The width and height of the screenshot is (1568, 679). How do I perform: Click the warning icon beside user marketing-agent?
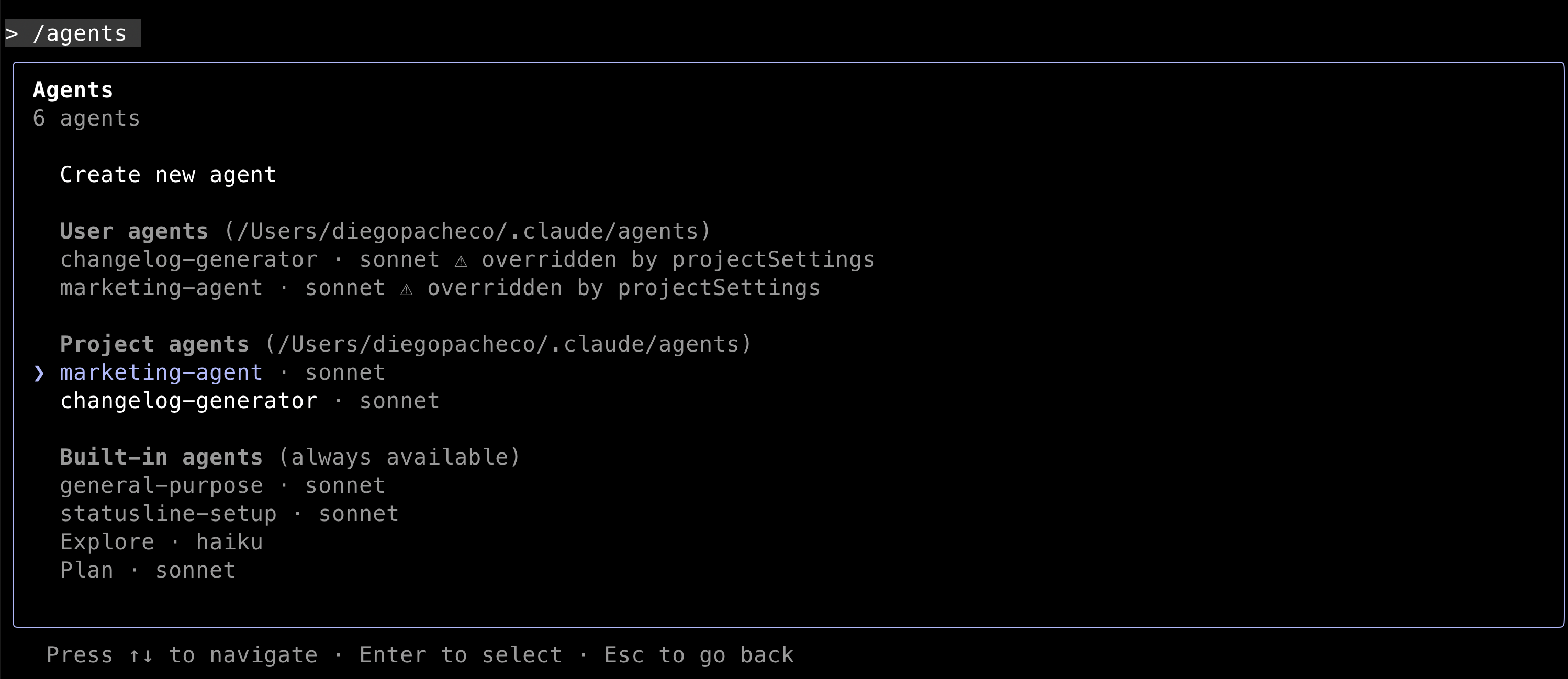(x=407, y=289)
